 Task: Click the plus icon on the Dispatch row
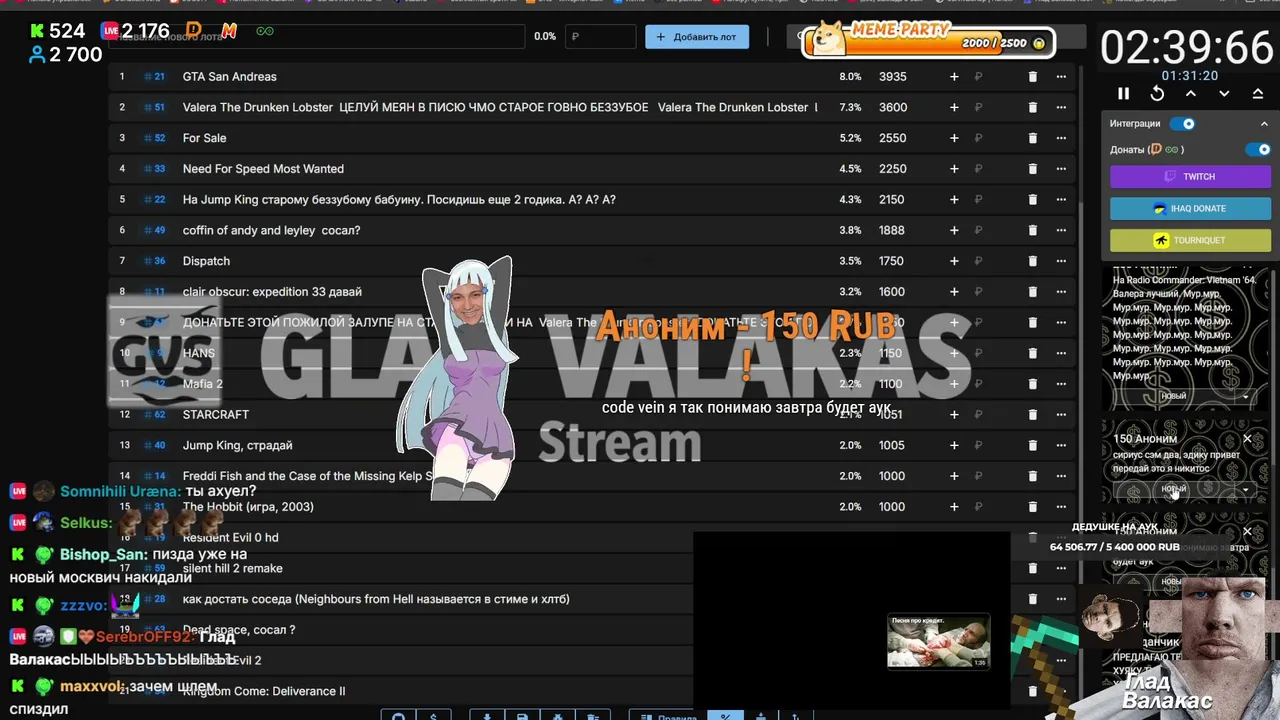pos(954,261)
